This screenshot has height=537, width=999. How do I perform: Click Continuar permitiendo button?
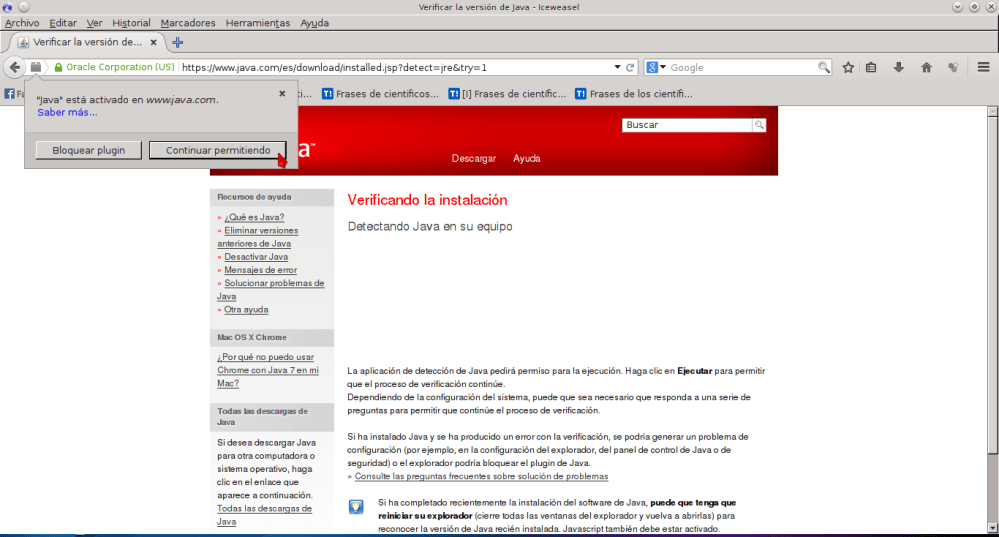coord(218,150)
